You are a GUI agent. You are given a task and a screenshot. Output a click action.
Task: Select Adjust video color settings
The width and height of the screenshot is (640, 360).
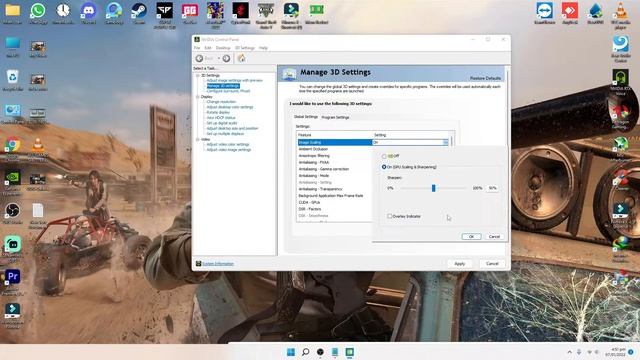tap(228, 144)
